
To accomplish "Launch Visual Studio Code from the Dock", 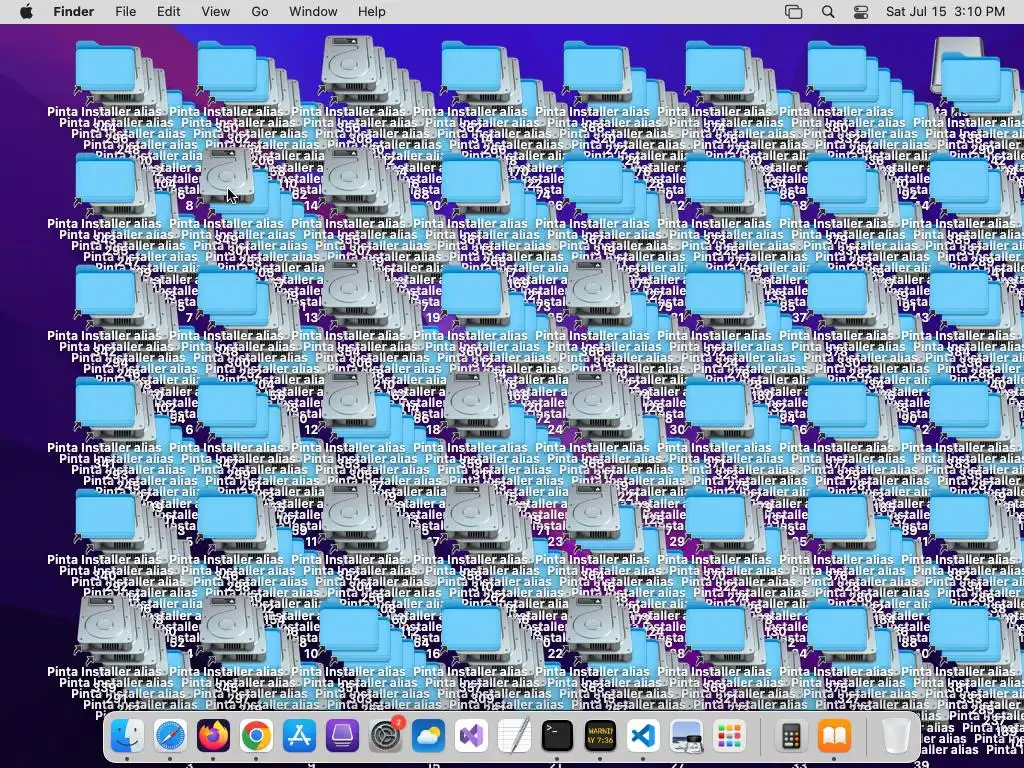I will tap(643, 736).
